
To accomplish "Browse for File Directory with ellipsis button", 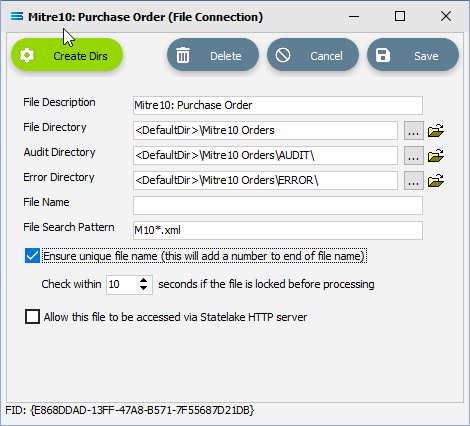I will (414, 130).
